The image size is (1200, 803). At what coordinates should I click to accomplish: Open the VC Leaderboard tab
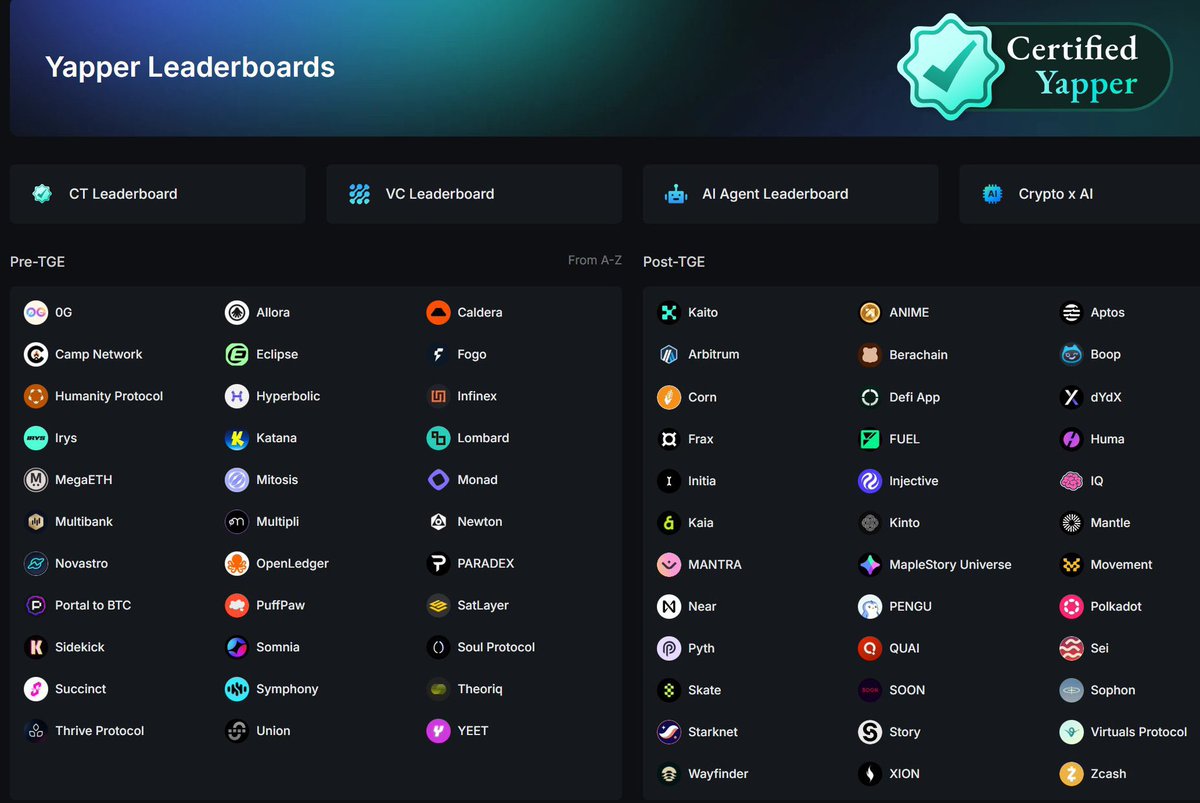(x=474, y=194)
